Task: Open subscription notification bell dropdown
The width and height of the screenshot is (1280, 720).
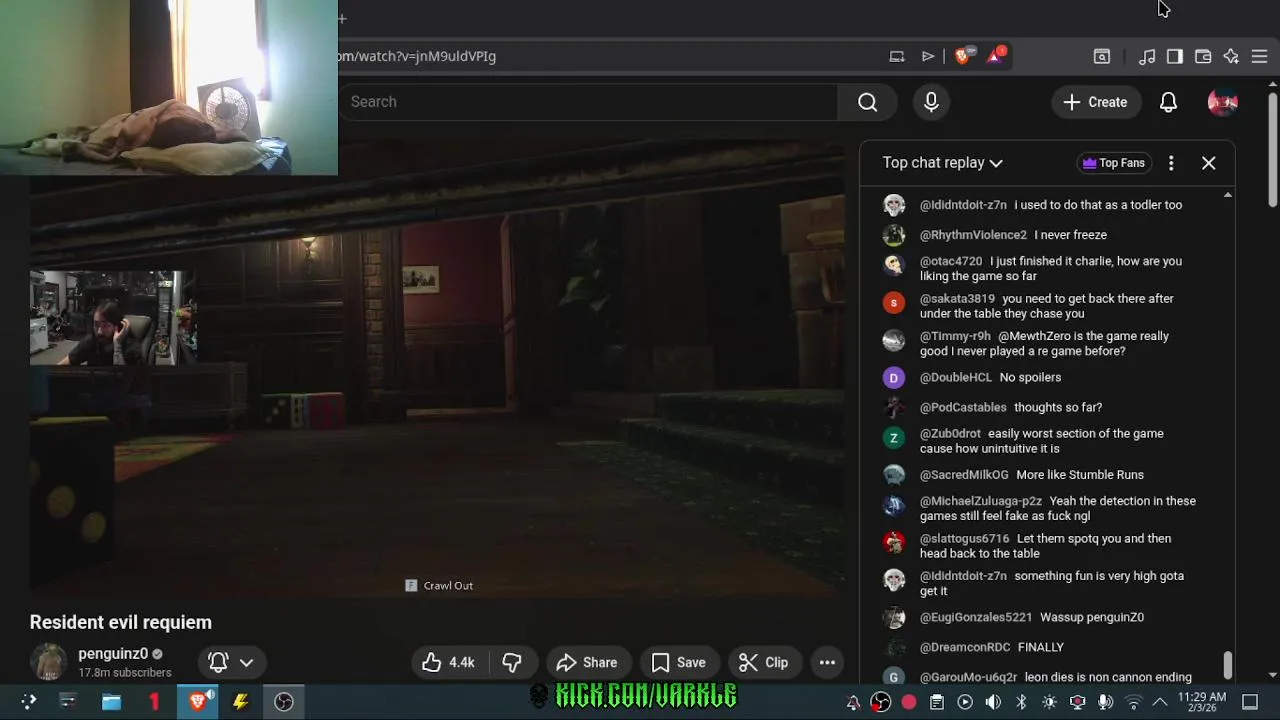Action: click(231, 662)
